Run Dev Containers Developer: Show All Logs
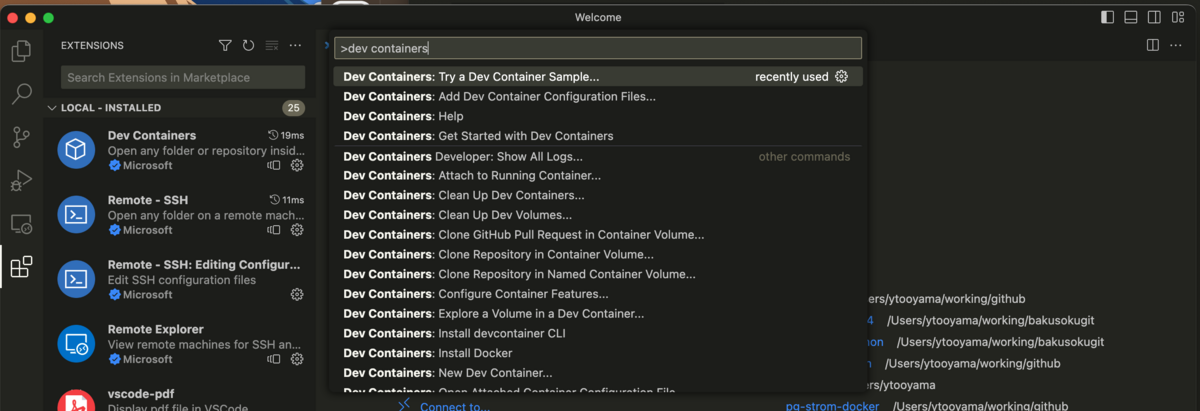Screen dimensions: 1200x411 pyautogui.click(x=598, y=156)
